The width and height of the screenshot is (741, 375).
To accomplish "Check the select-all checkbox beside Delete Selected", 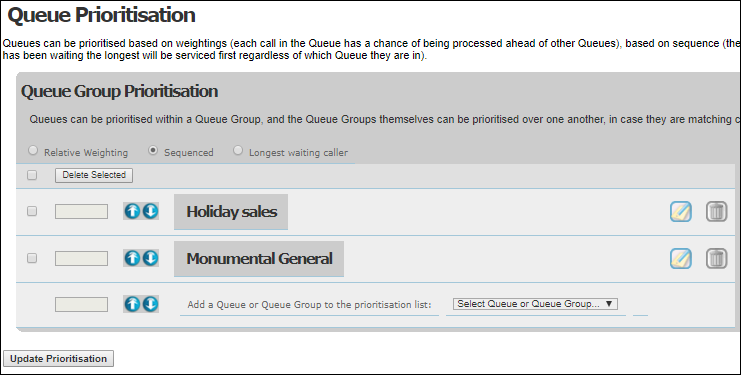I will (x=32, y=175).
